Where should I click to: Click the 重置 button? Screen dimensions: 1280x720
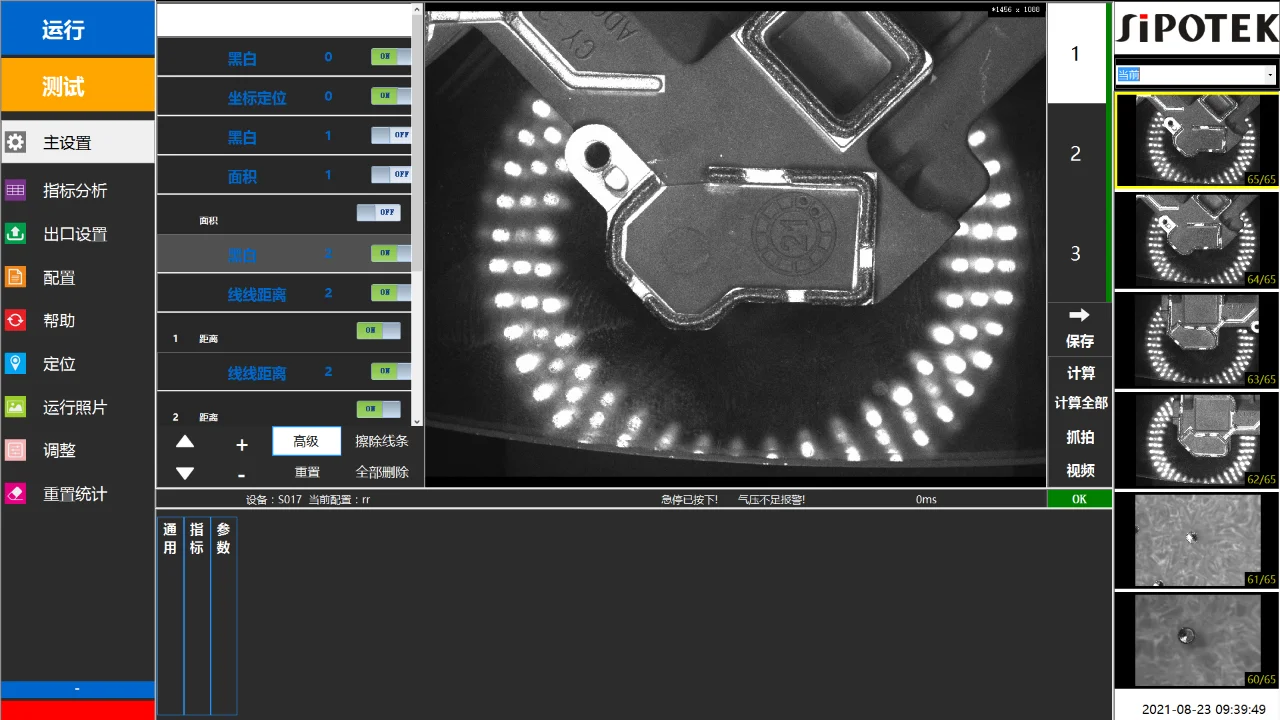(307, 472)
